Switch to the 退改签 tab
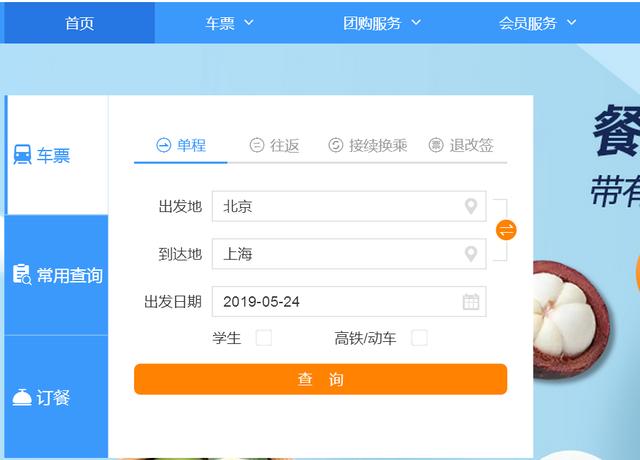The image size is (640, 460). pos(461,146)
